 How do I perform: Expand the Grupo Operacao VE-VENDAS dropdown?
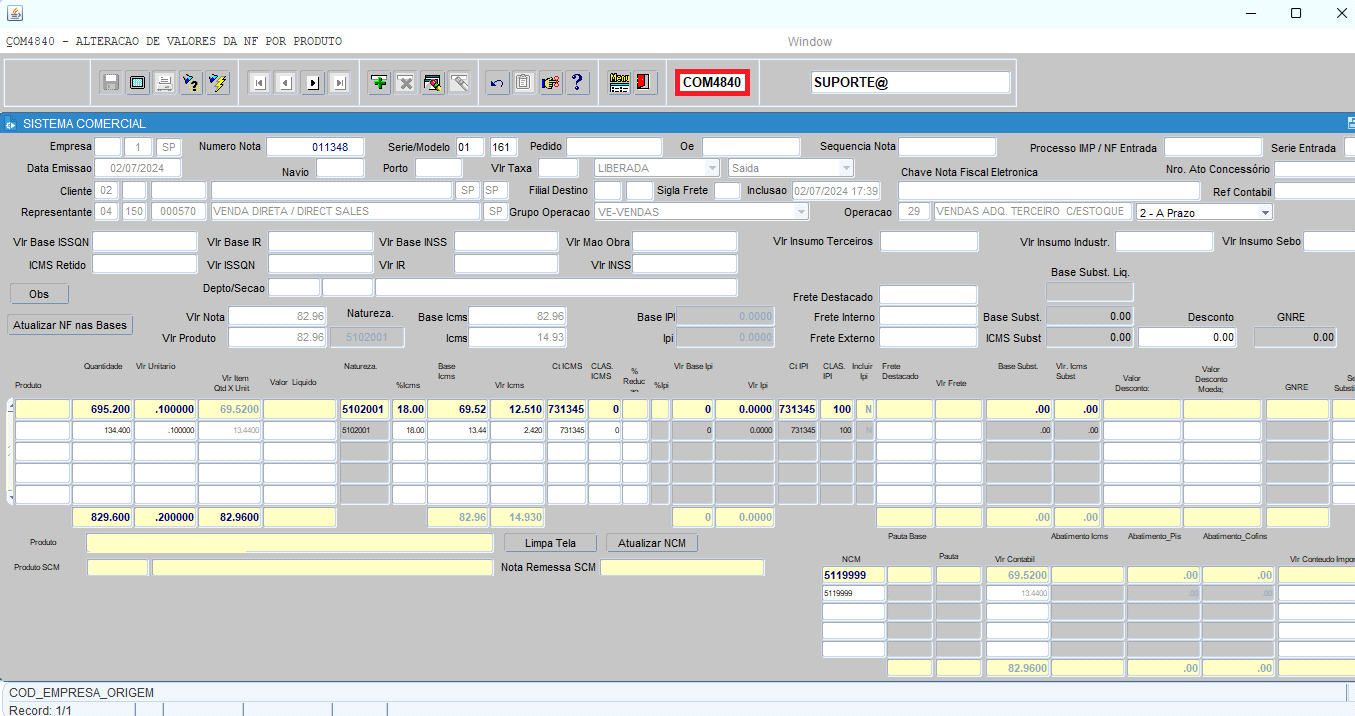801,212
